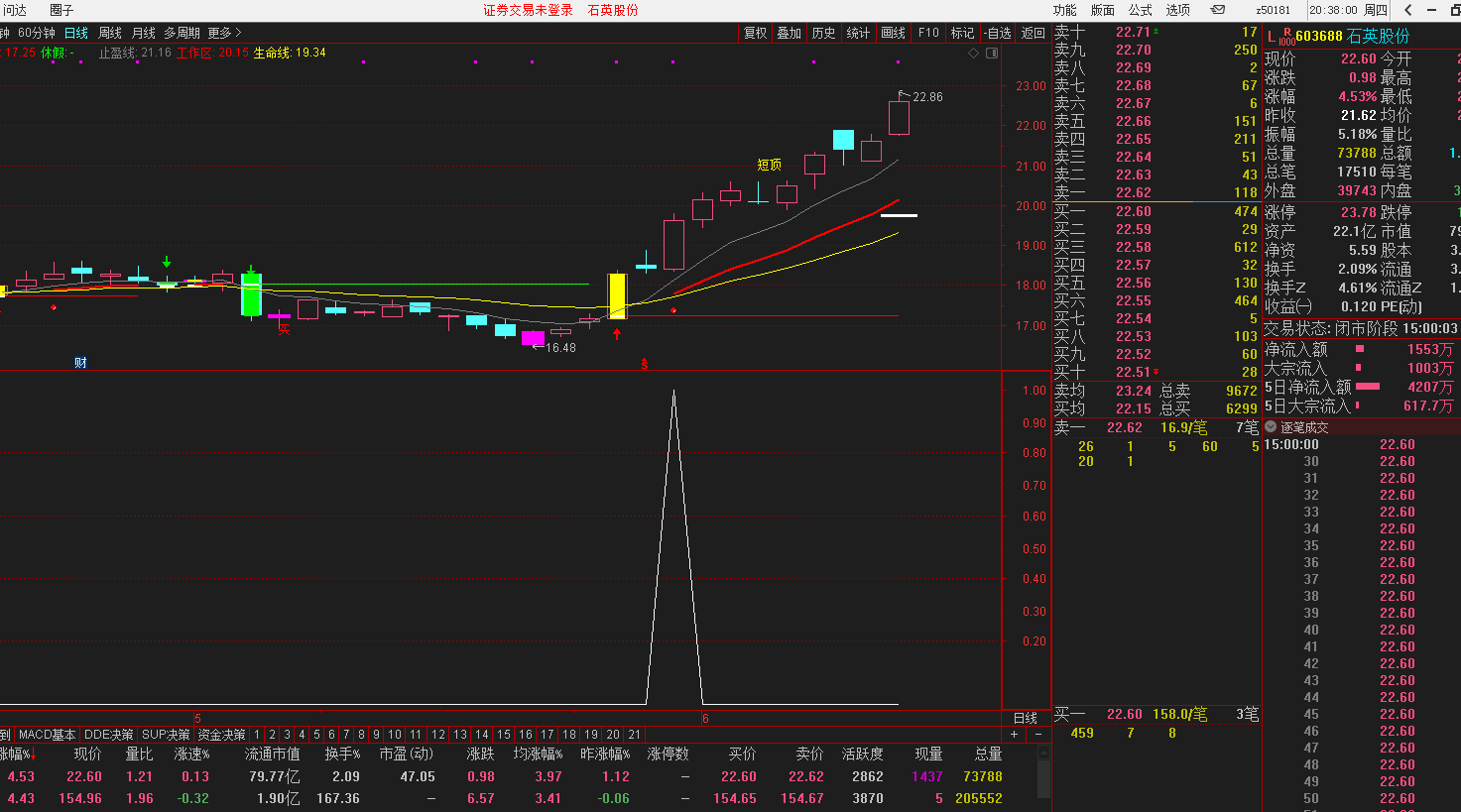Click the plus zoom-in button under the chart
1461x812 pixels.
coord(1014,735)
